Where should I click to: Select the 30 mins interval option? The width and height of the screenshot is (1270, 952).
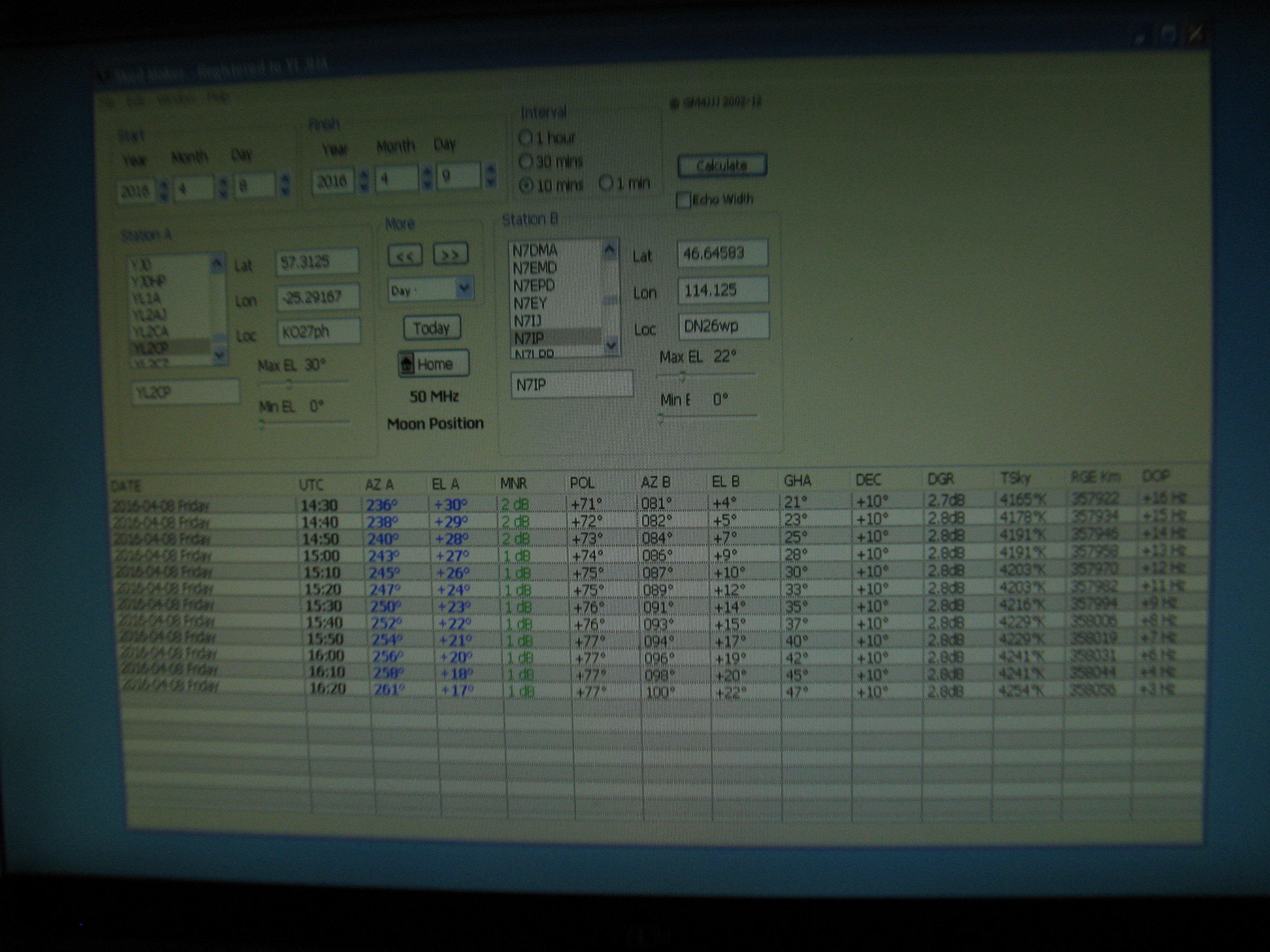[525, 162]
